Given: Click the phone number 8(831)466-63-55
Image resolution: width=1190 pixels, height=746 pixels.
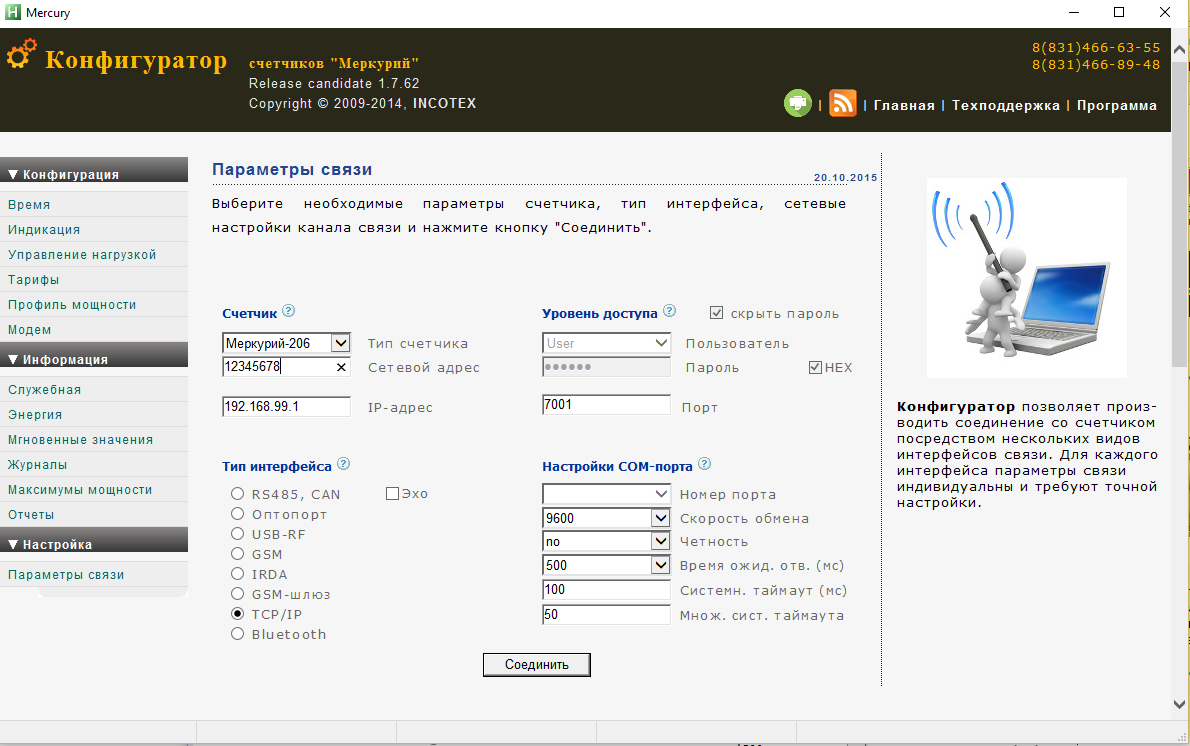Looking at the screenshot, I should (x=1096, y=47).
